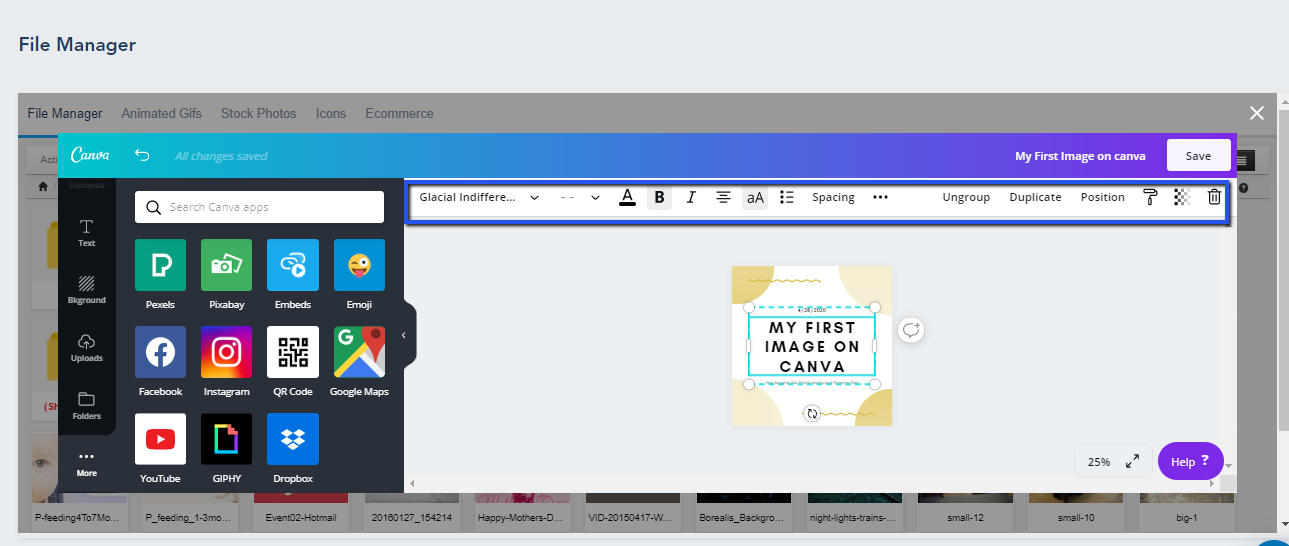Open the Uploads sidebar panel

tap(87, 348)
